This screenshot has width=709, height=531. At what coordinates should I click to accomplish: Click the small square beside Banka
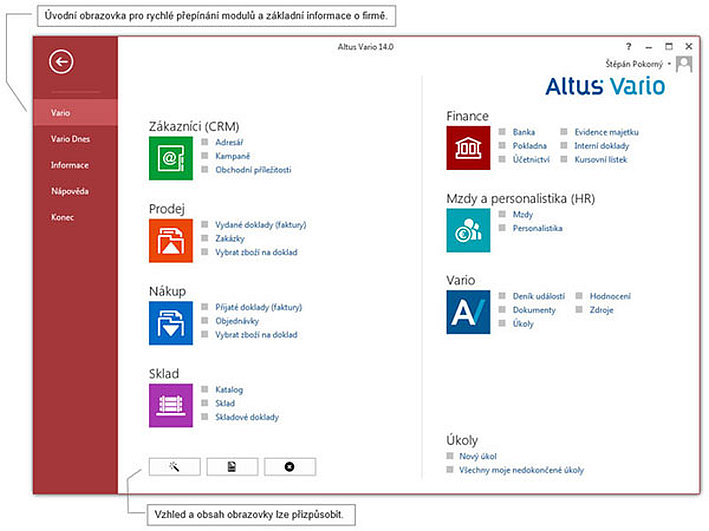pyautogui.click(x=502, y=132)
